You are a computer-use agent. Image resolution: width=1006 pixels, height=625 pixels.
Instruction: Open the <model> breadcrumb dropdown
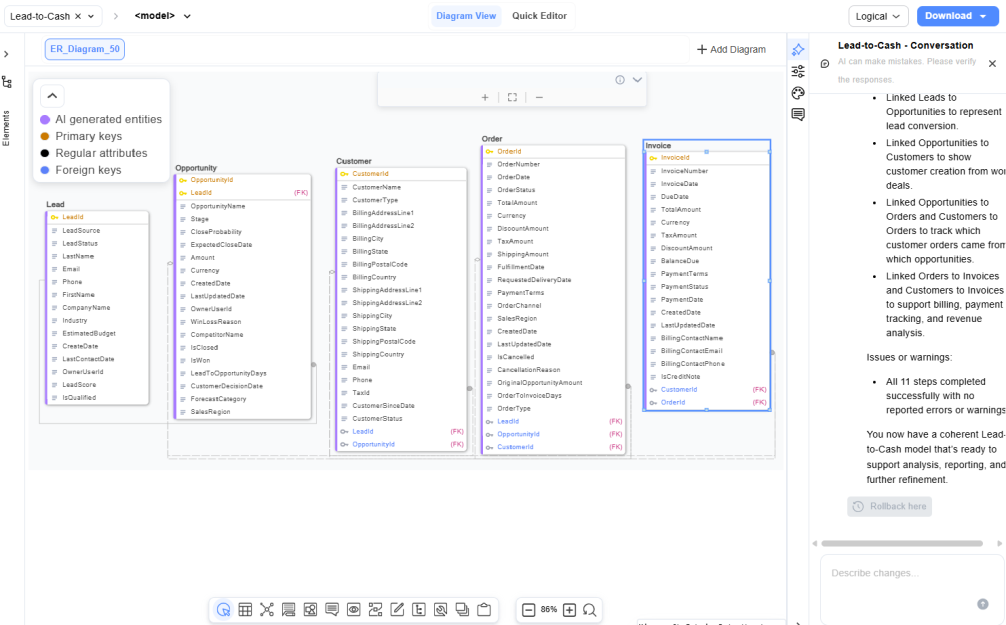(187, 16)
